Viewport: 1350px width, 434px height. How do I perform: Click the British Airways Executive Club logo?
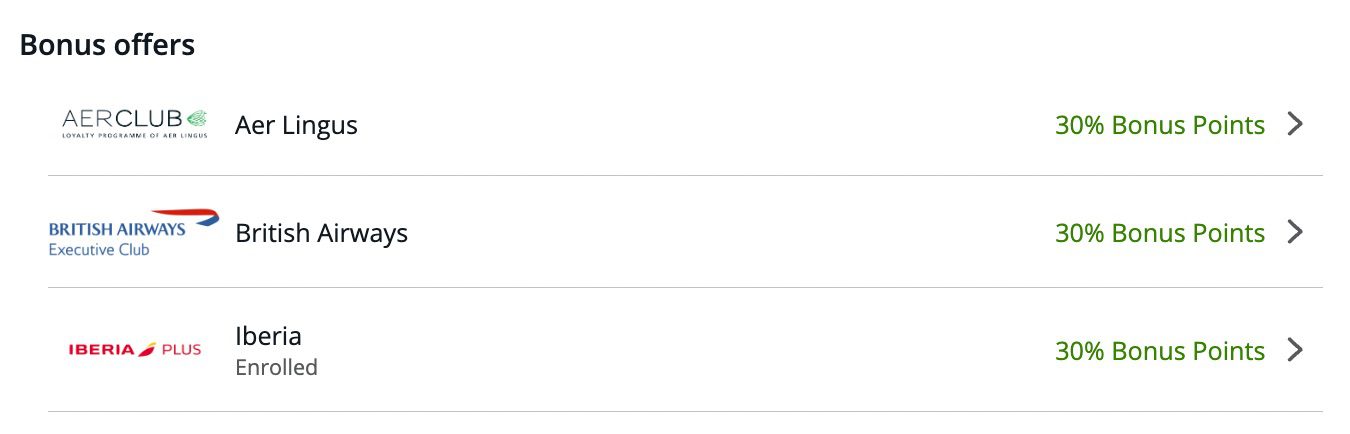coord(133,235)
